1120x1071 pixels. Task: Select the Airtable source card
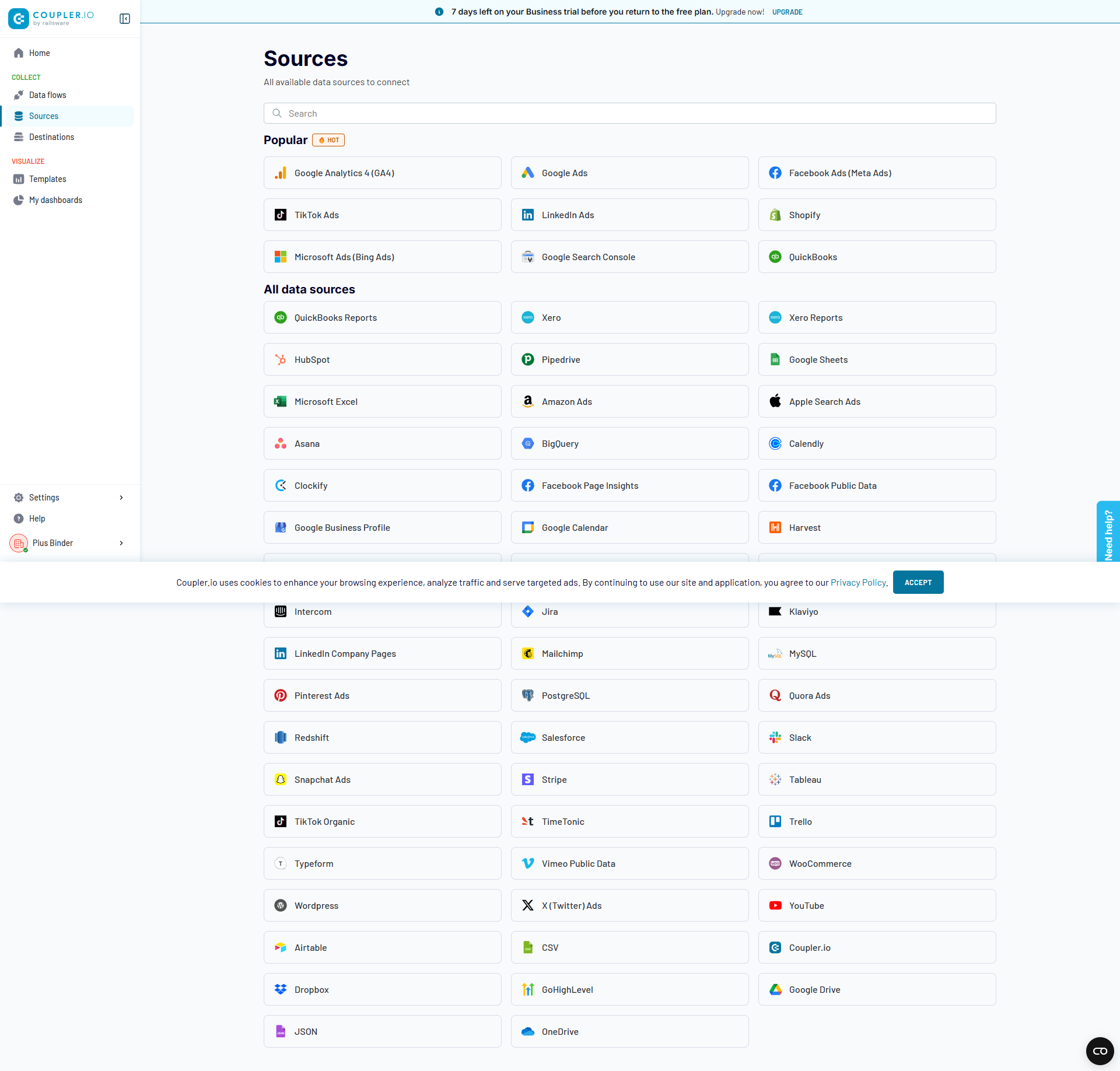pos(382,948)
